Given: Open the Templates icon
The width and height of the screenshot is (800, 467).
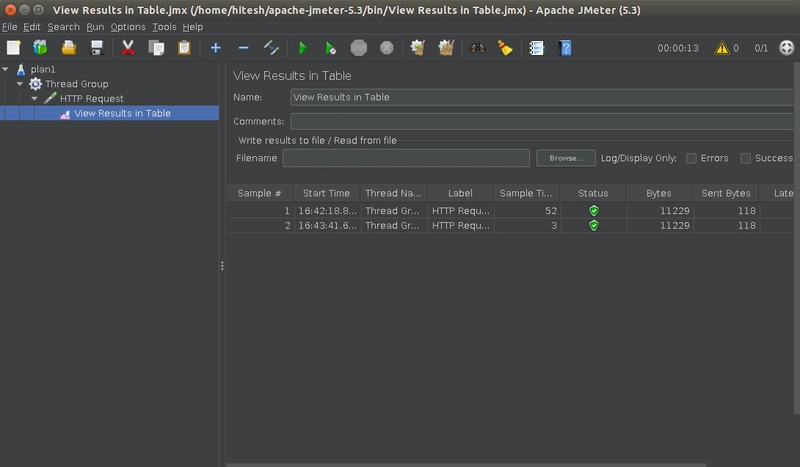Looking at the screenshot, I should (x=40, y=48).
